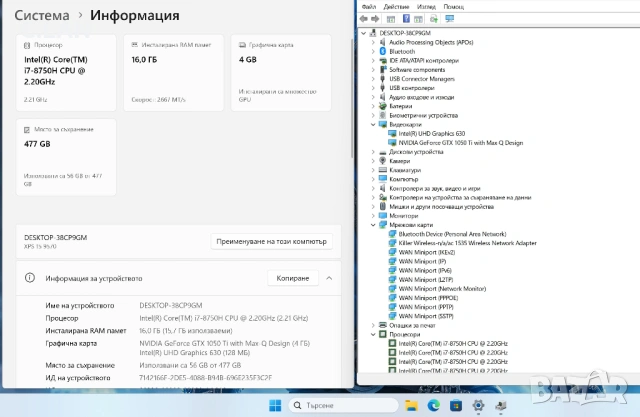
Task: Select Контролери за звук, видео и игри
Action: (x=434, y=188)
